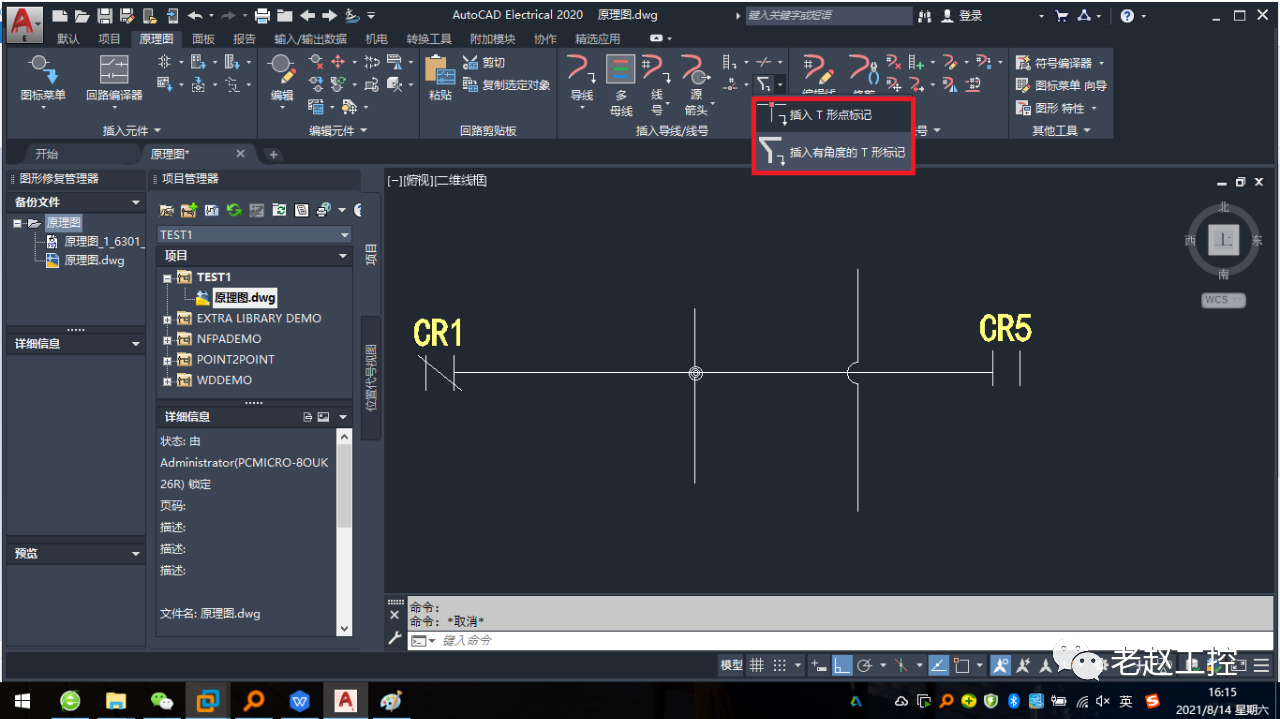This screenshot has height=719, width=1280.
Task: Select 原理图_1_6301 backup file entry
Action: coord(104,241)
